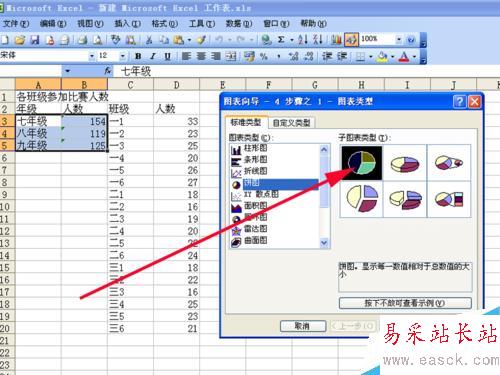This screenshot has width=500, height=375.
Task: Click the Save toolbar icon
Action: [35, 40]
